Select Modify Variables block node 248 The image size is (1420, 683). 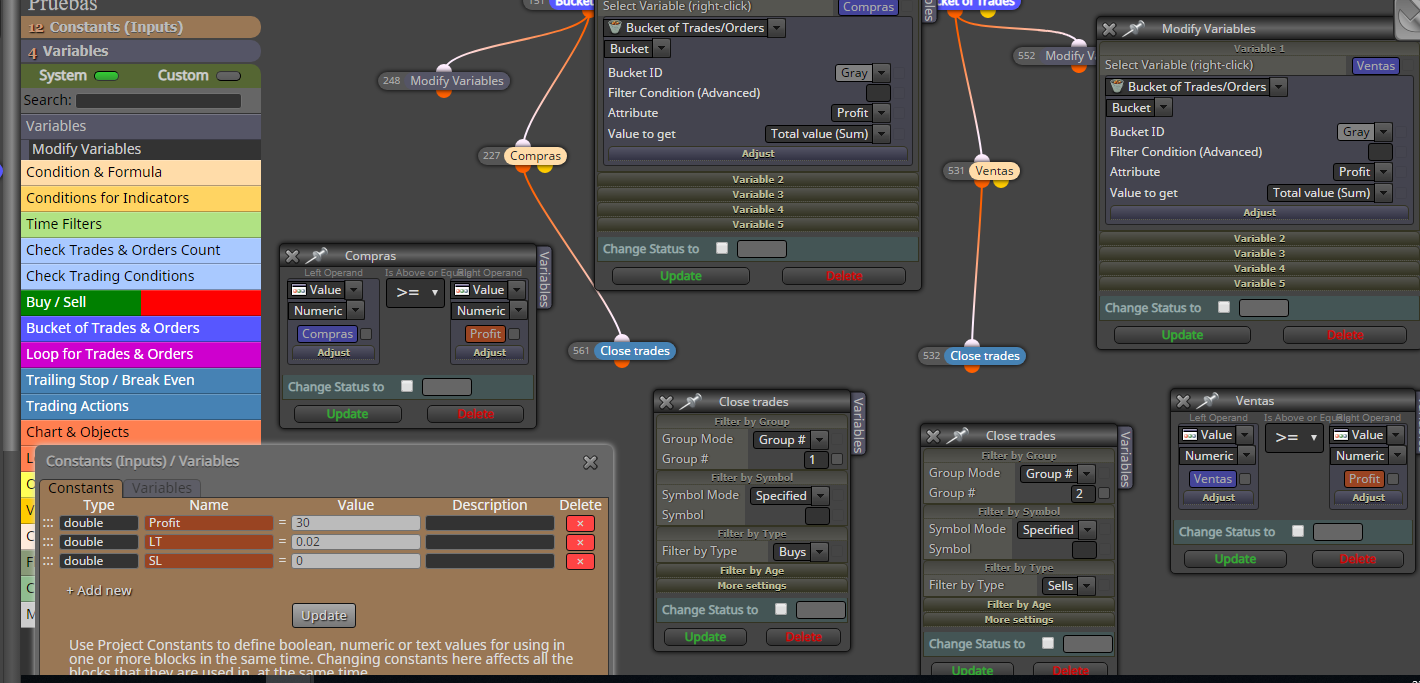click(x=456, y=81)
